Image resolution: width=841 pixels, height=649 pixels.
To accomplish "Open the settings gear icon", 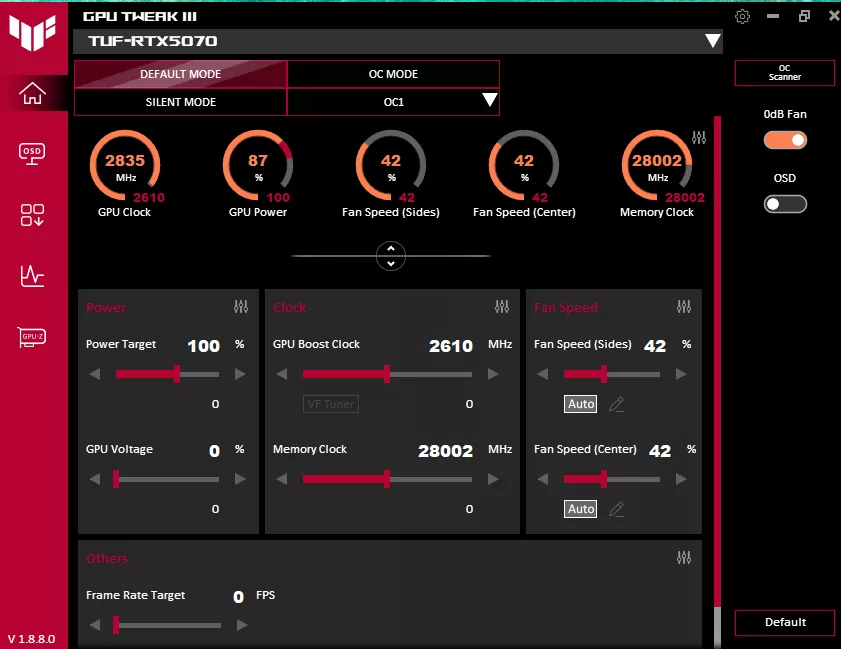I will [x=742, y=16].
